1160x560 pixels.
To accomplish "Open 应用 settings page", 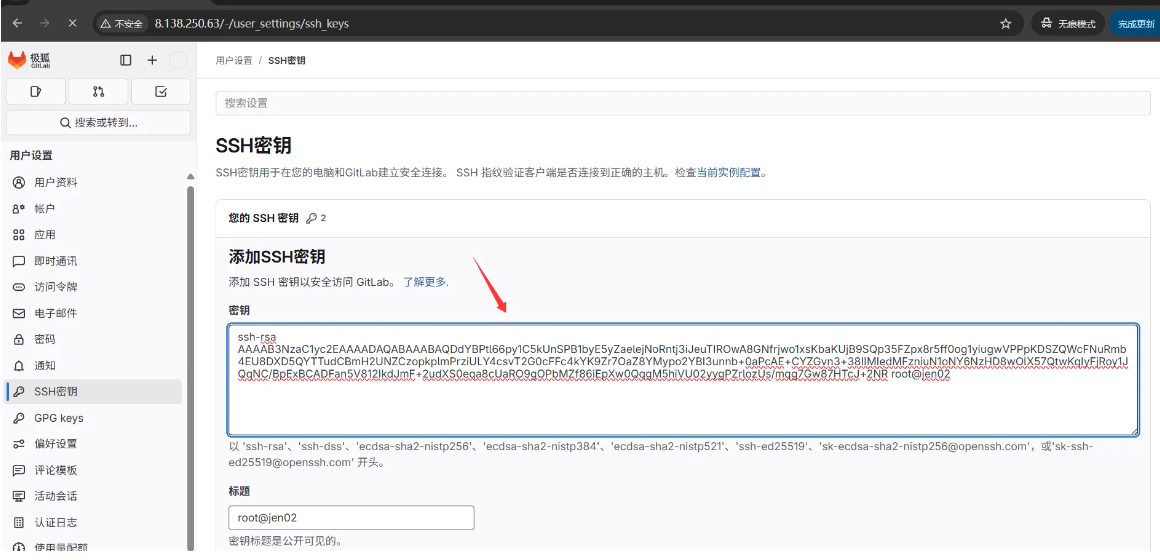I will (x=93, y=235).
